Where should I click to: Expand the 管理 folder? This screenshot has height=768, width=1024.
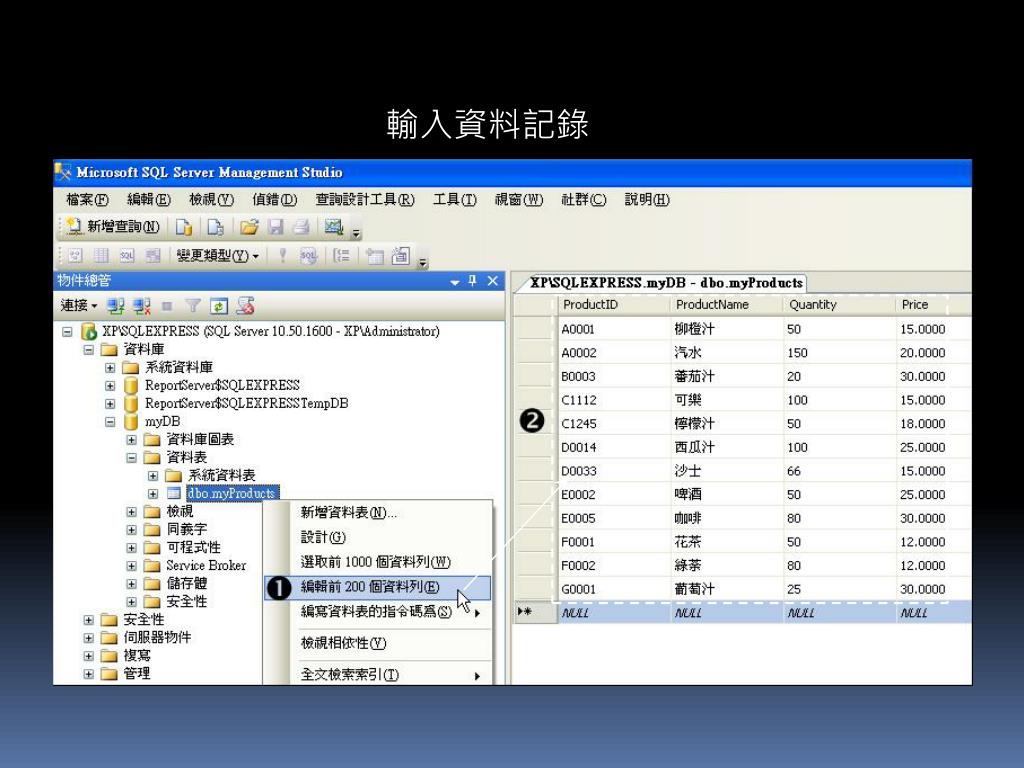[x=89, y=674]
